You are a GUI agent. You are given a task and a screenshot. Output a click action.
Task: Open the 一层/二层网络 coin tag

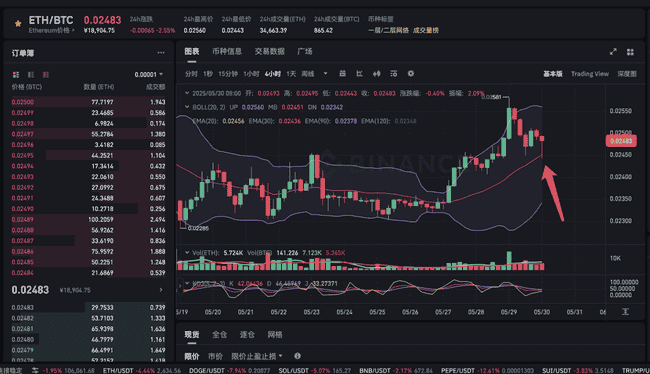point(388,30)
